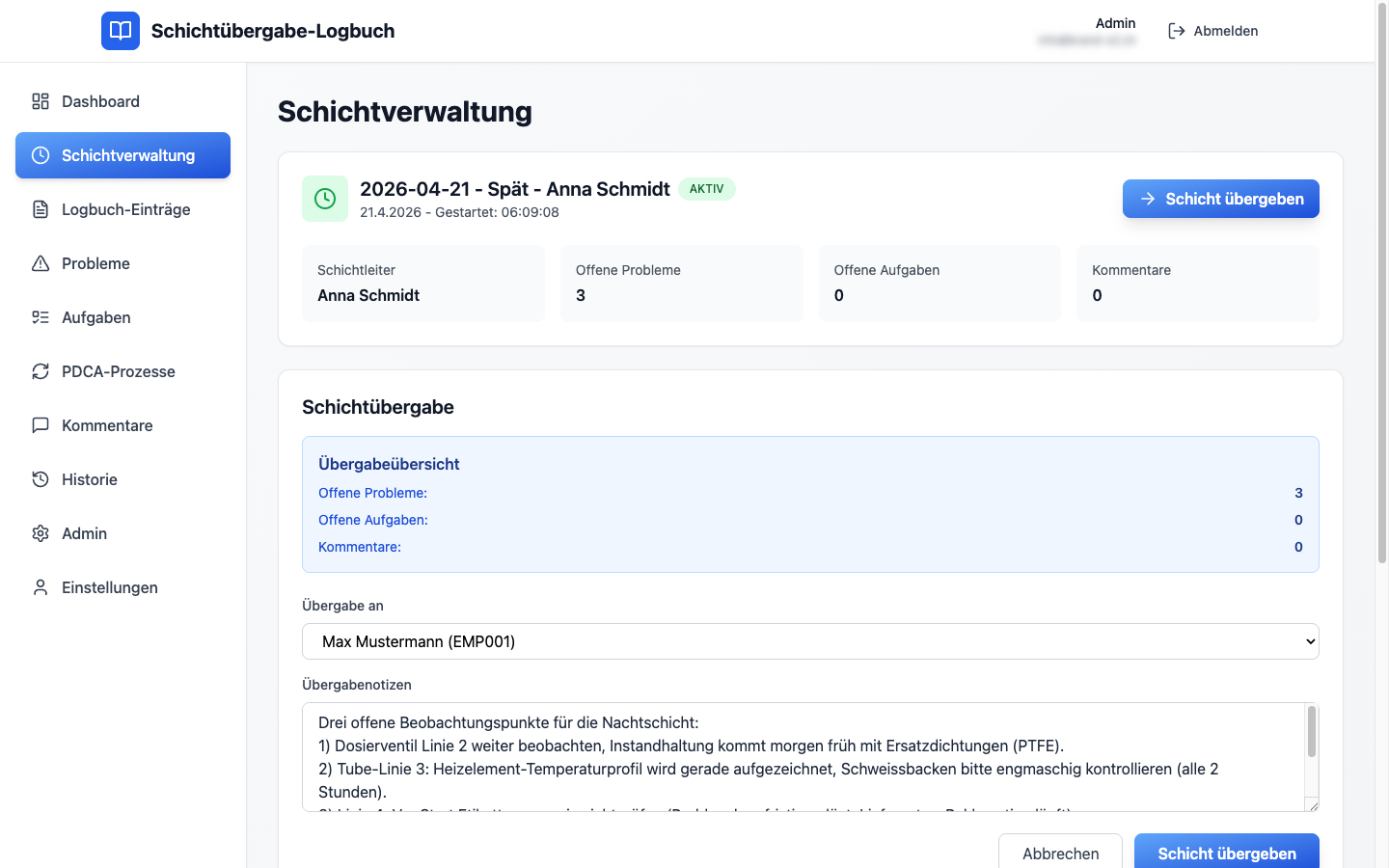Click the Logbuch-Einträge document icon
The image size is (1389, 868).
coord(41,209)
